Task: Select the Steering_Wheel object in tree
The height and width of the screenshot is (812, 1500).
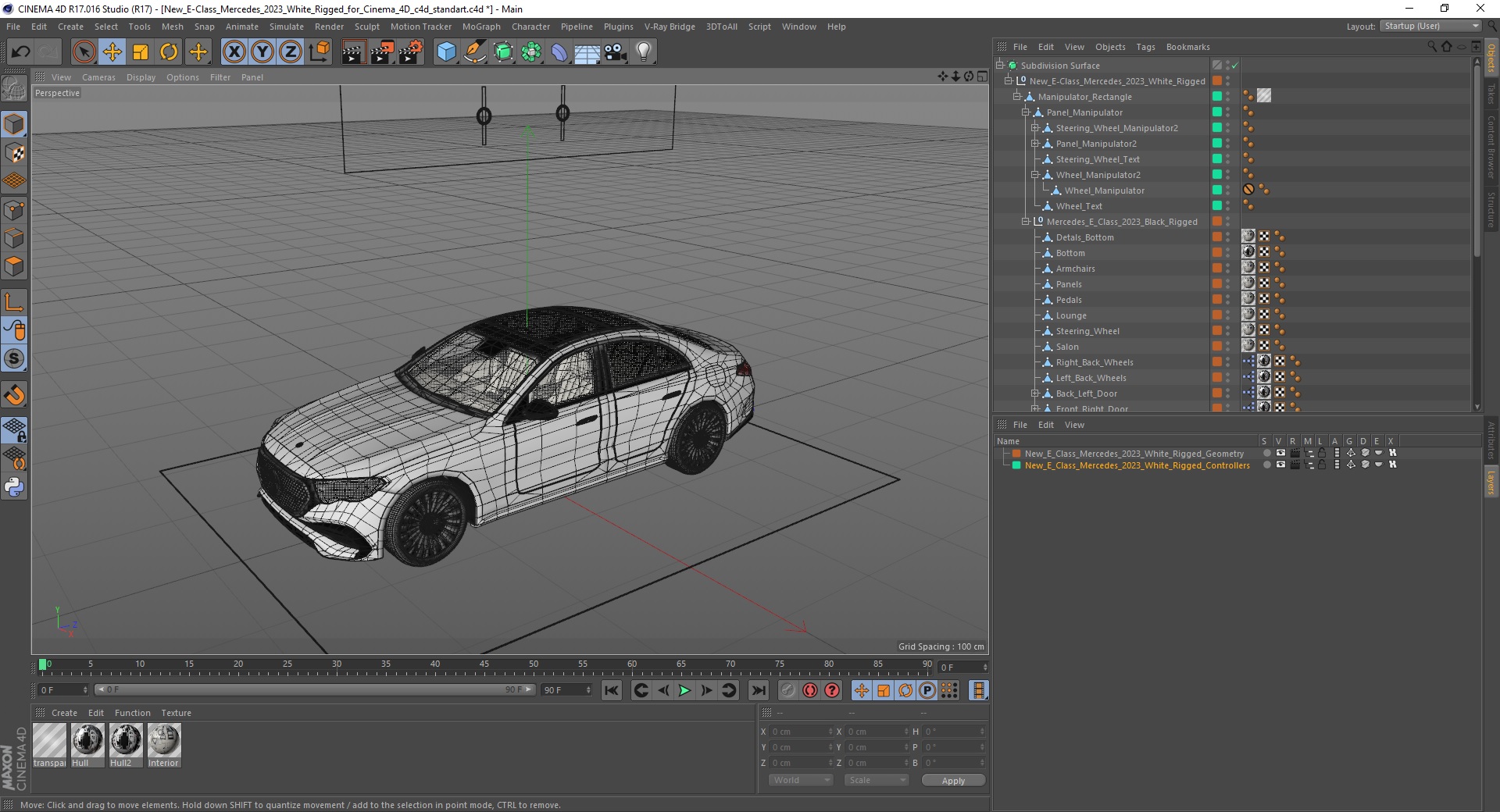Action: click(1087, 331)
